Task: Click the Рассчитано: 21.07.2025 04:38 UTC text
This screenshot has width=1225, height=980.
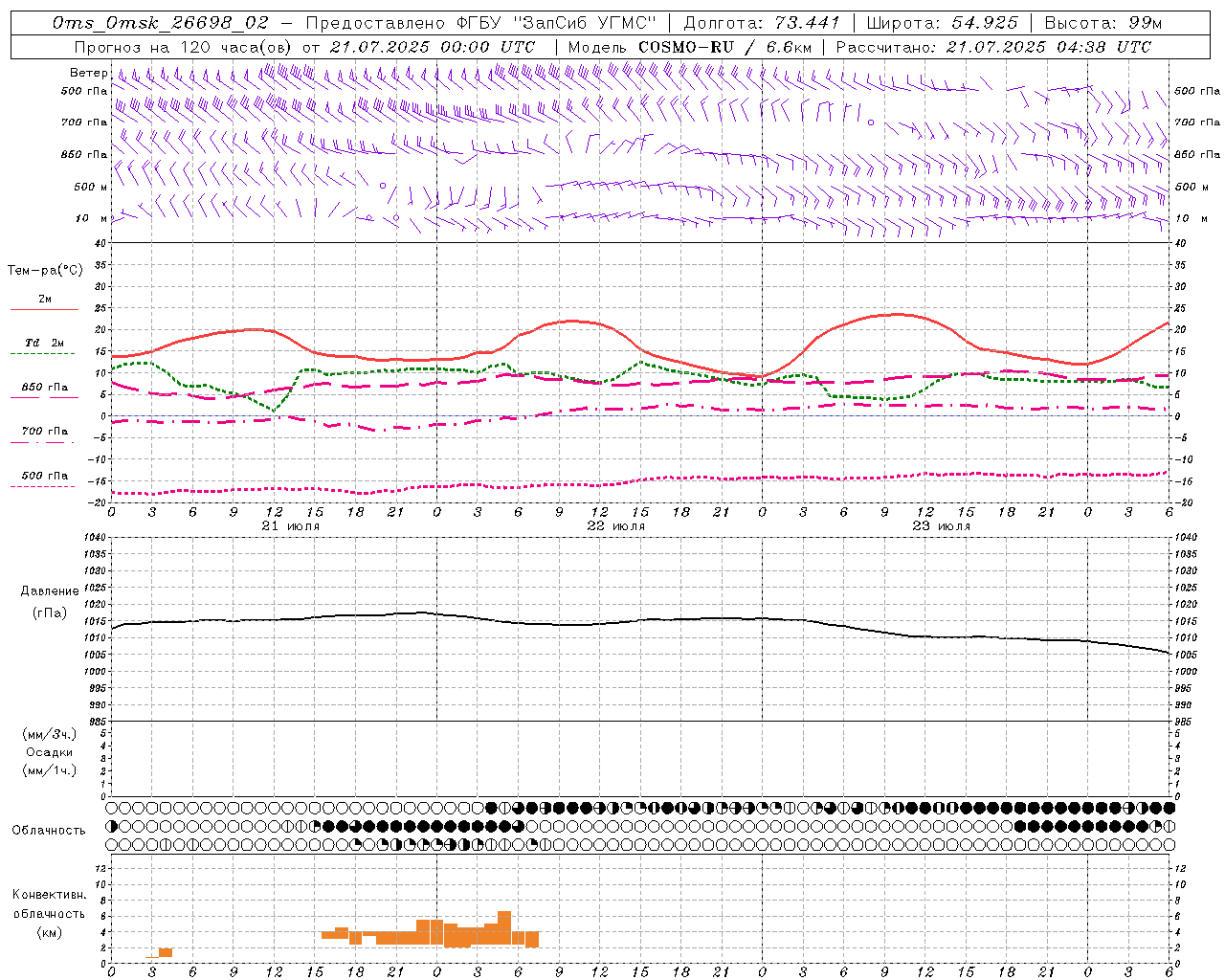Action: pos(993,47)
